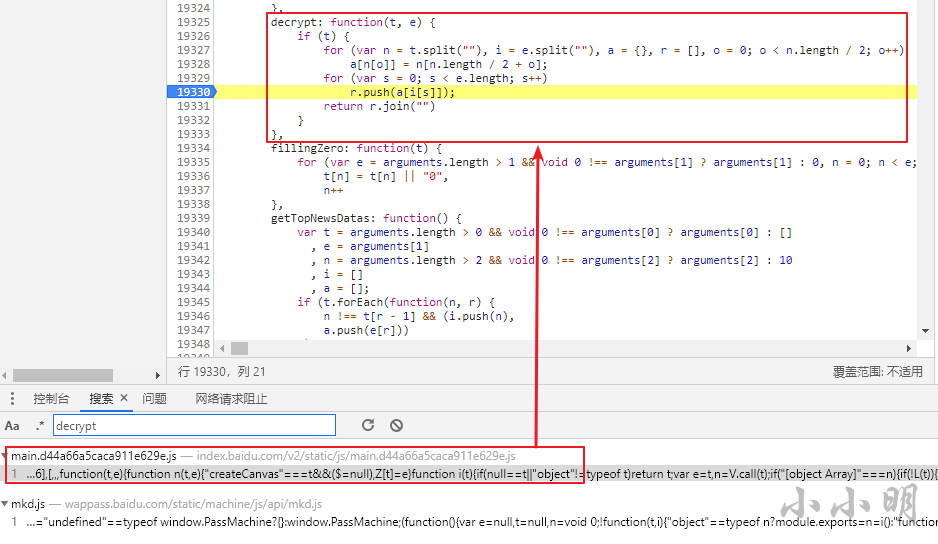The width and height of the screenshot is (938, 544).
Task: Click the left navigator pane scrollbar thumb
Action: click(63, 375)
